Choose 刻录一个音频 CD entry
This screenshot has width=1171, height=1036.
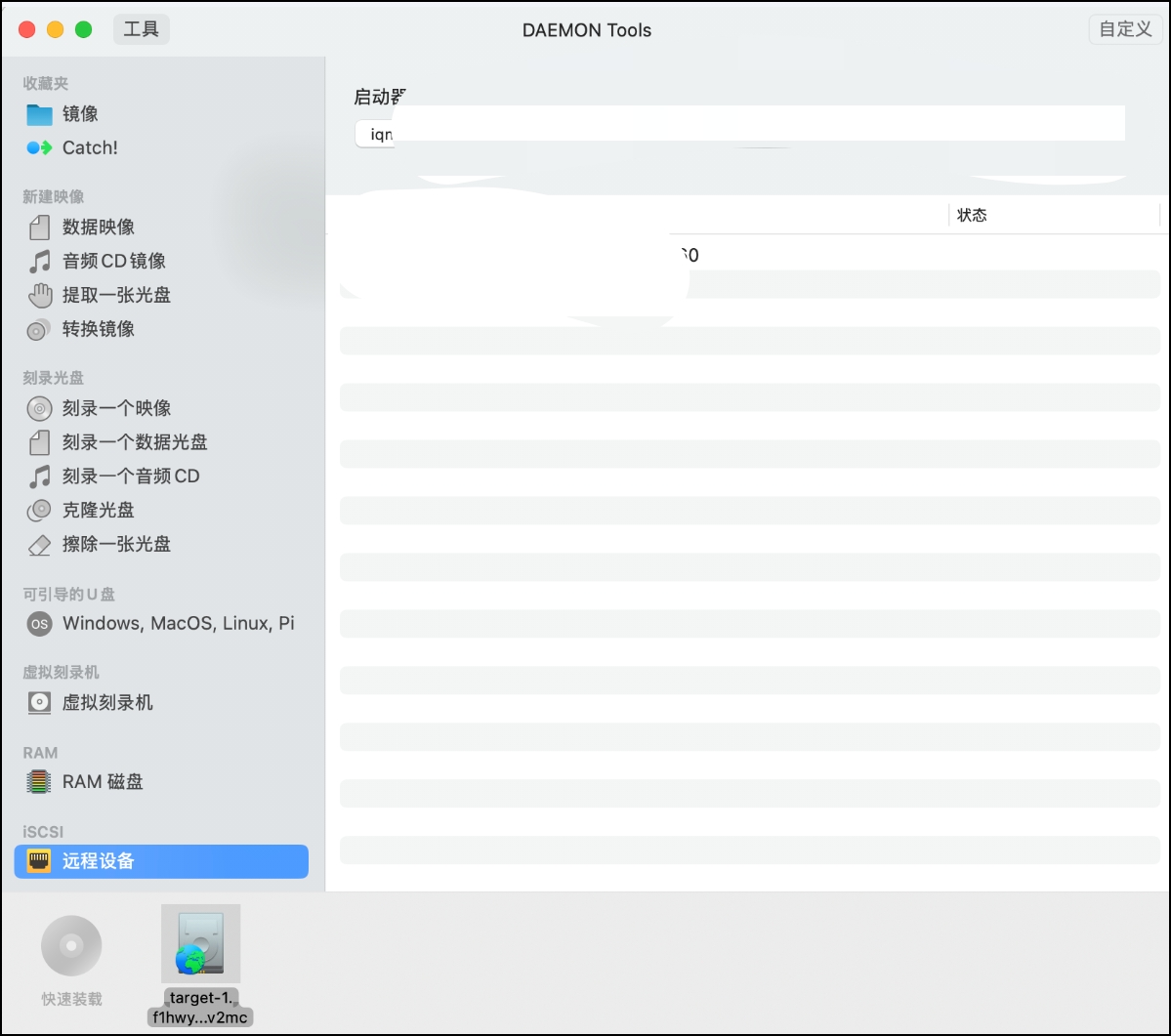(x=131, y=477)
